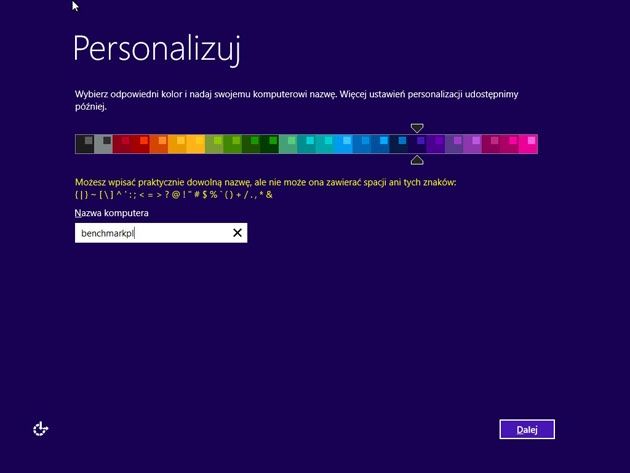Choose the pale sea-green swatch
This screenshot has height=473, width=630.
[288, 144]
